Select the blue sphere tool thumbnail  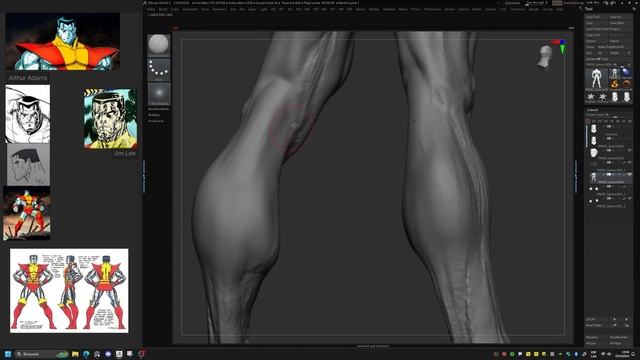point(626,73)
